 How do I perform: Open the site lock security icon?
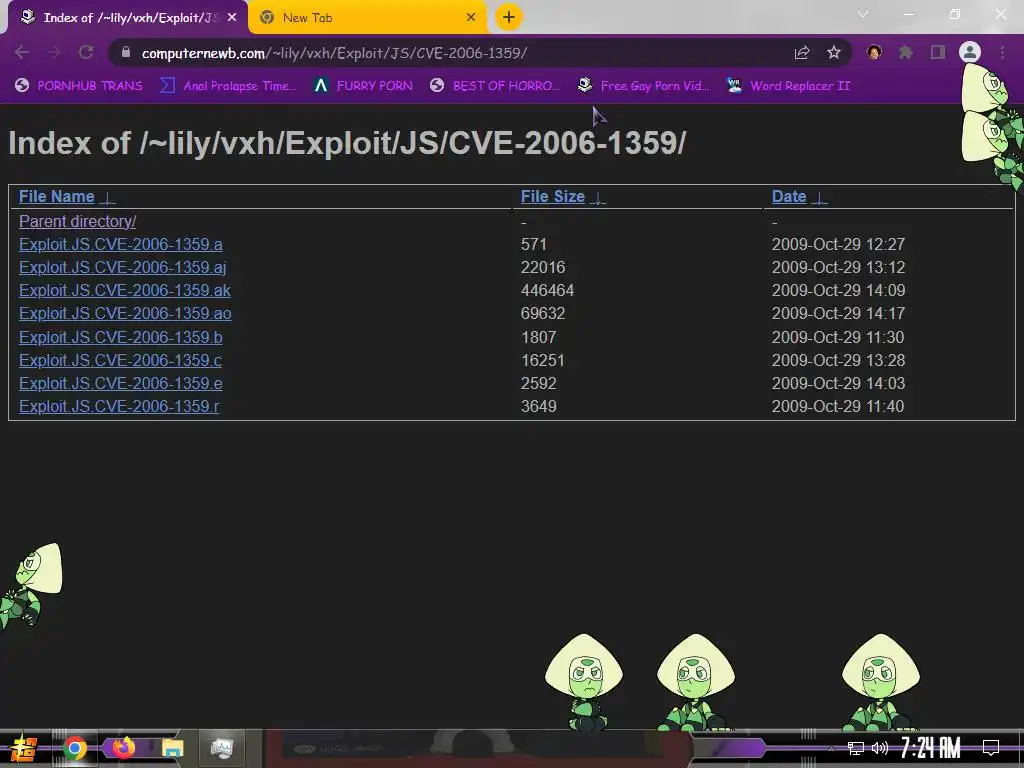[x=126, y=52]
